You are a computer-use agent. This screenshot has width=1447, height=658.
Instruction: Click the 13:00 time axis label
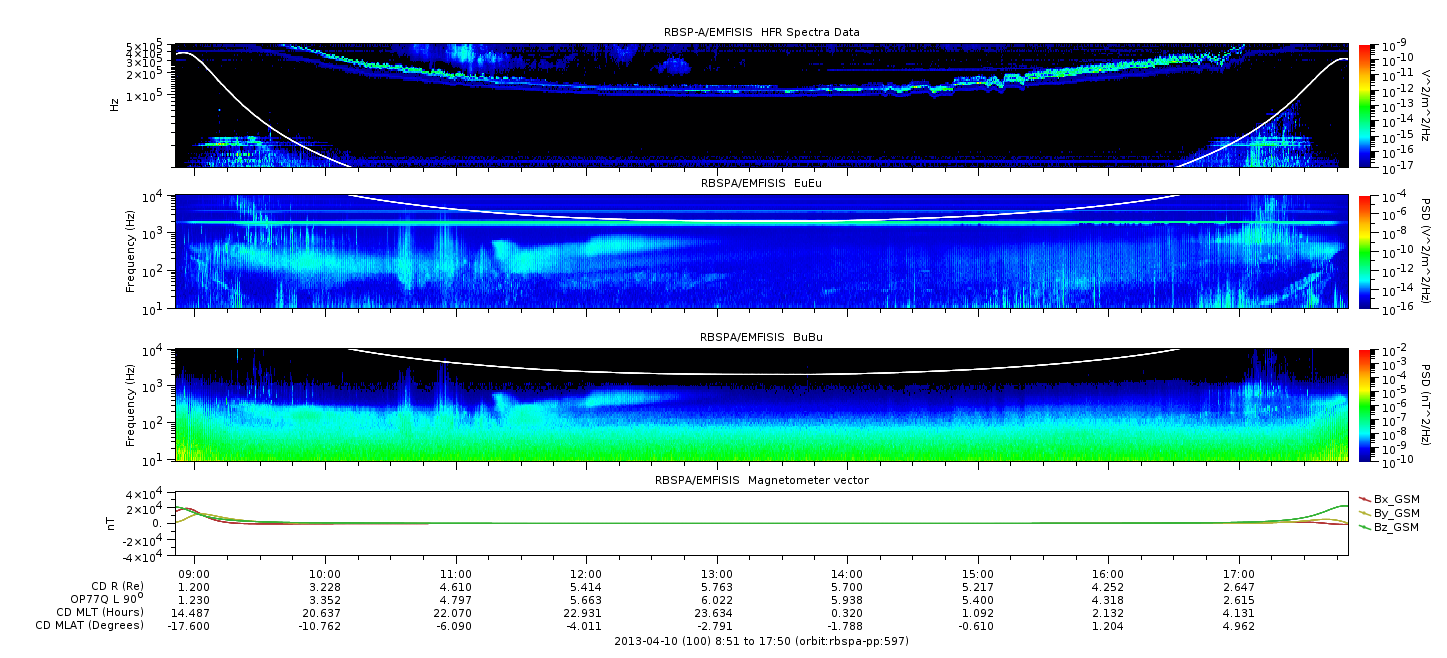tap(717, 576)
